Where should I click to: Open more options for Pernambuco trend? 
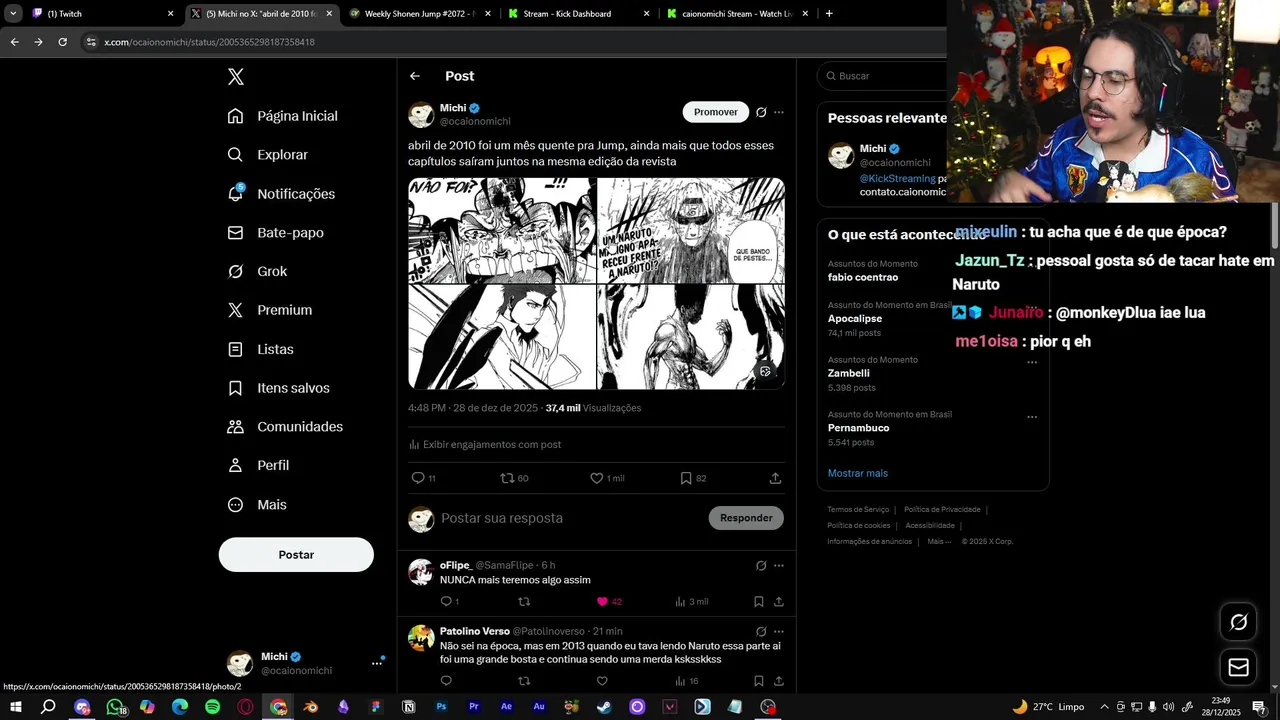1032,417
